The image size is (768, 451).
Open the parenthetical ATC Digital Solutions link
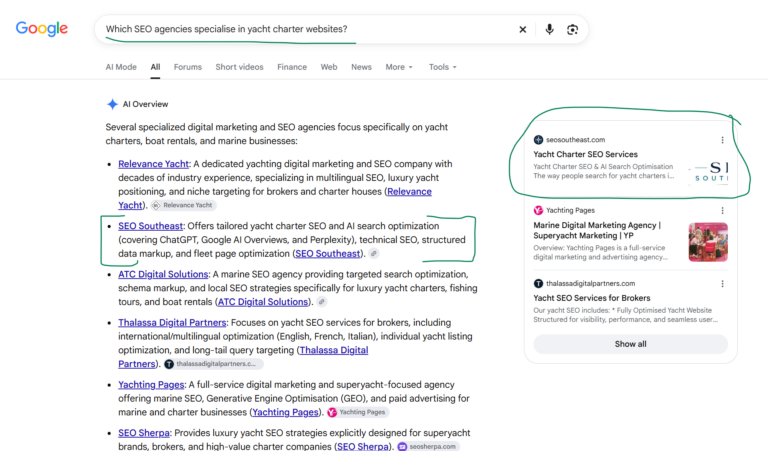tap(263, 302)
